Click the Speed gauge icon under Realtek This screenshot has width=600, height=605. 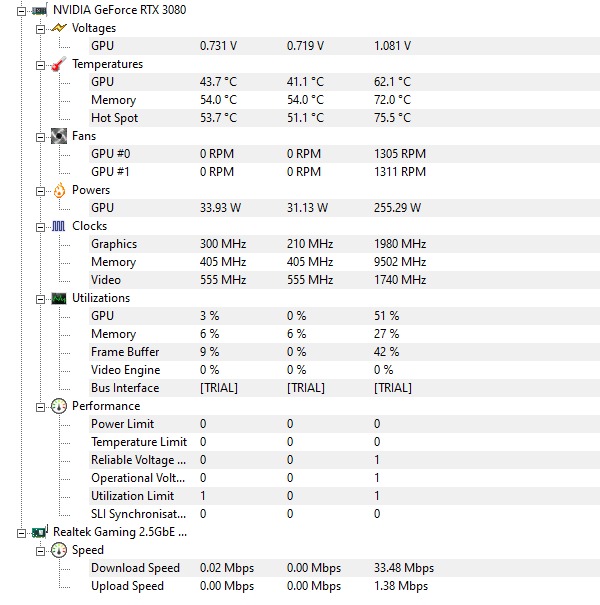click(x=59, y=550)
